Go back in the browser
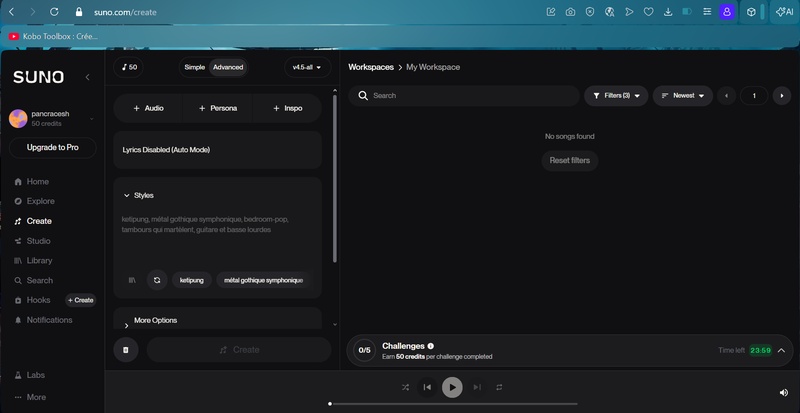Screen dimensions: 800x413 click(x=11, y=12)
